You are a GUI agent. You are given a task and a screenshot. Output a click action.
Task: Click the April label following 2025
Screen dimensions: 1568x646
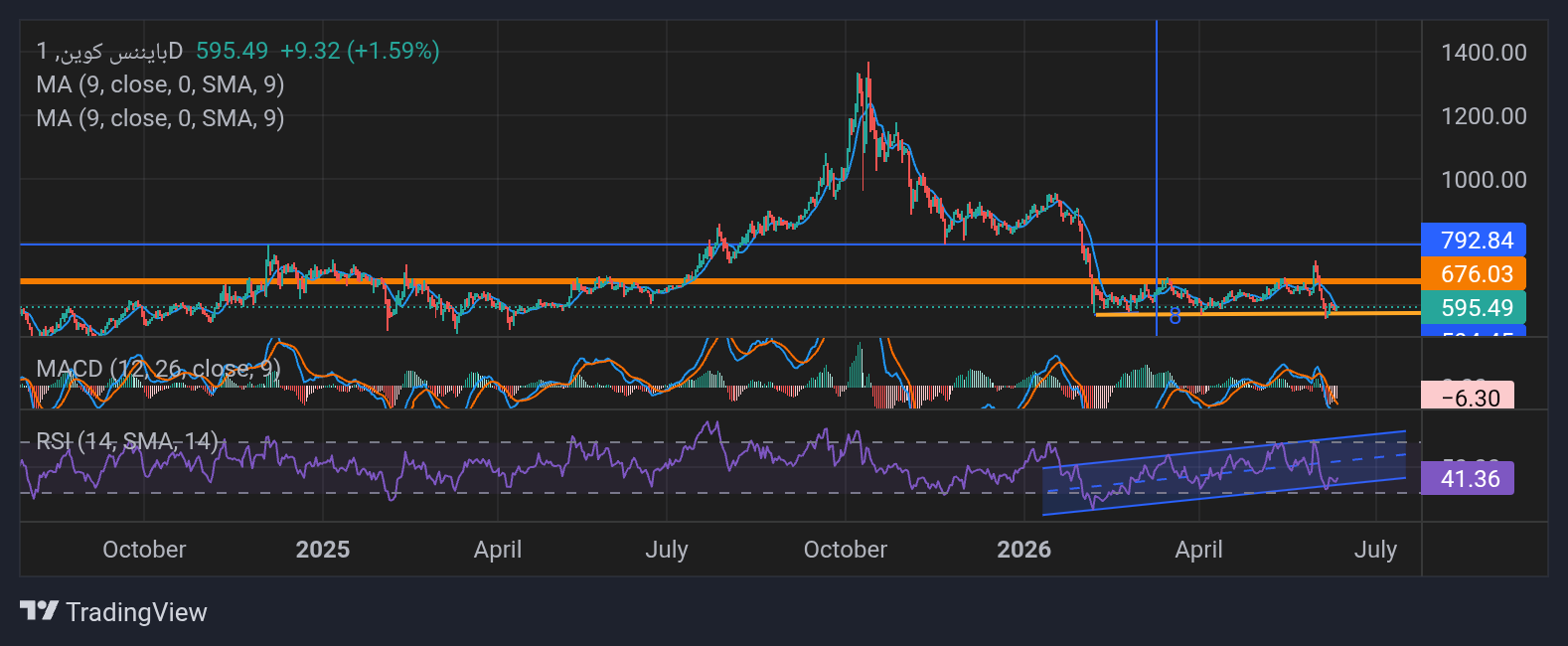(498, 550)
